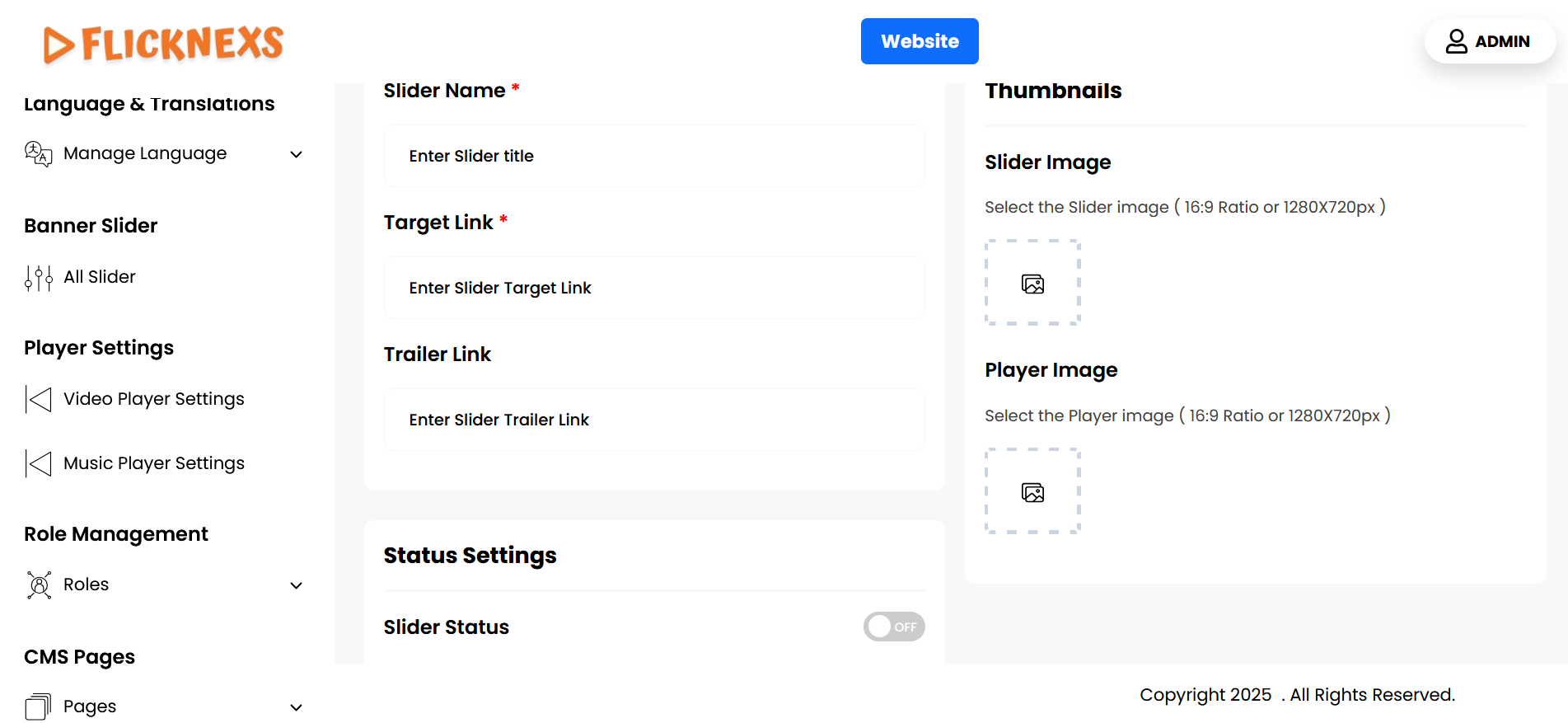Screen dimensions: 1568x723
Task: Click the admin user profile icon
Action: [1456, 41]
